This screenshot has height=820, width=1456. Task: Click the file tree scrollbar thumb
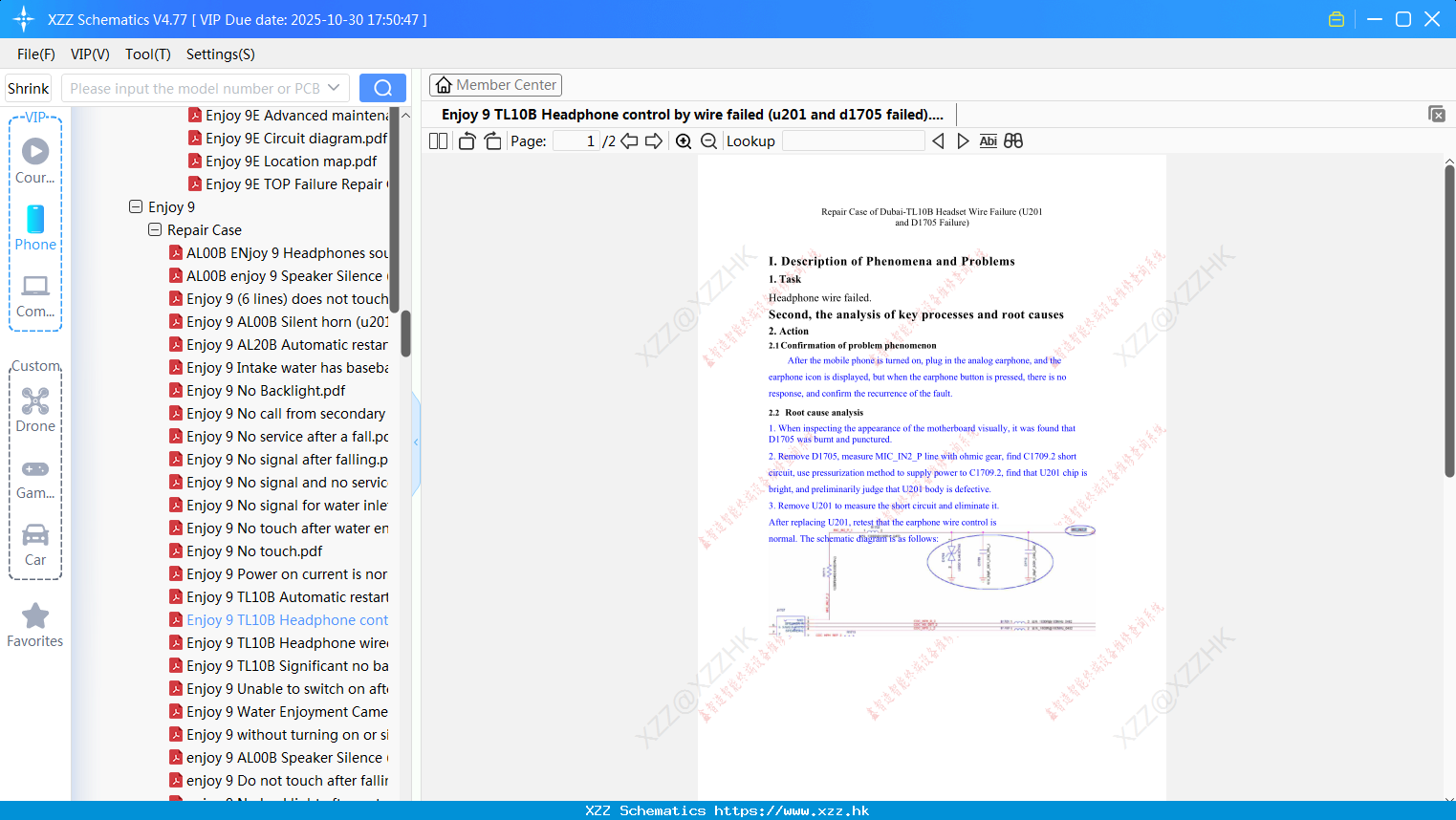(x=405, y=334)
